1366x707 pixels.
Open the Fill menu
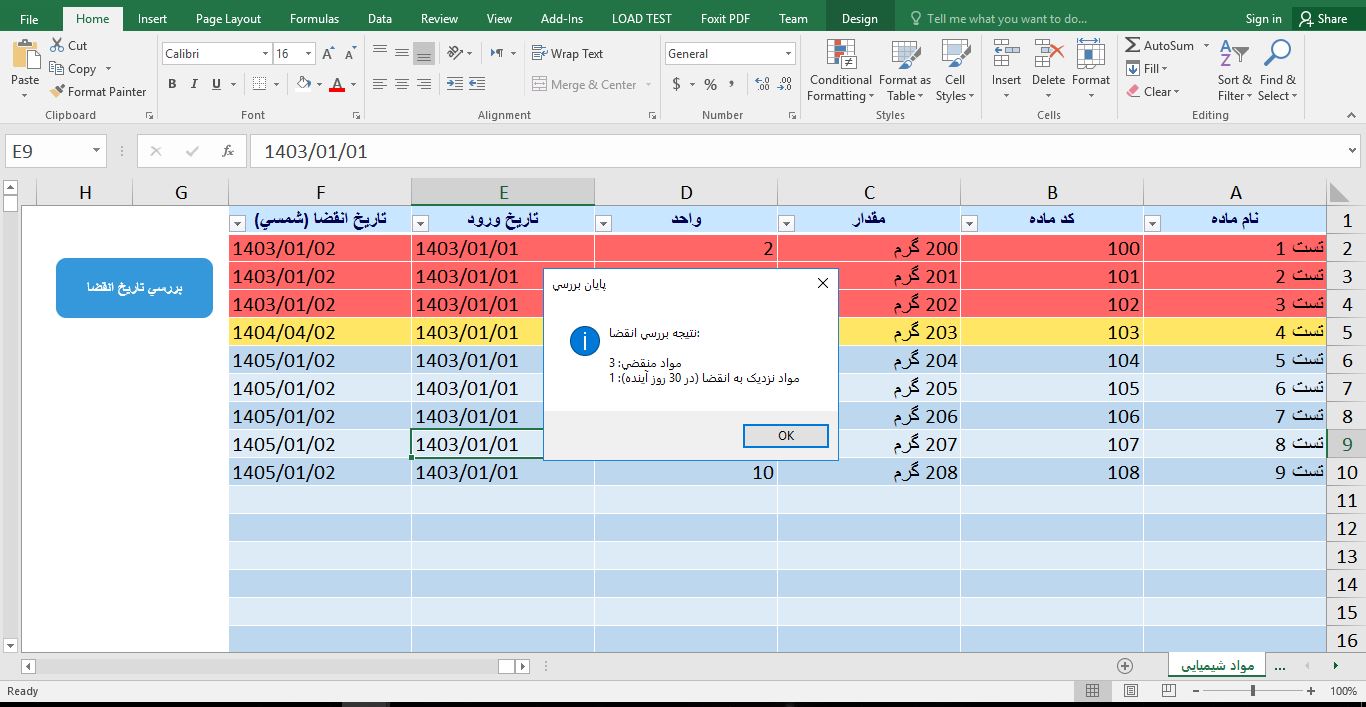click(x=1146, y=68)
